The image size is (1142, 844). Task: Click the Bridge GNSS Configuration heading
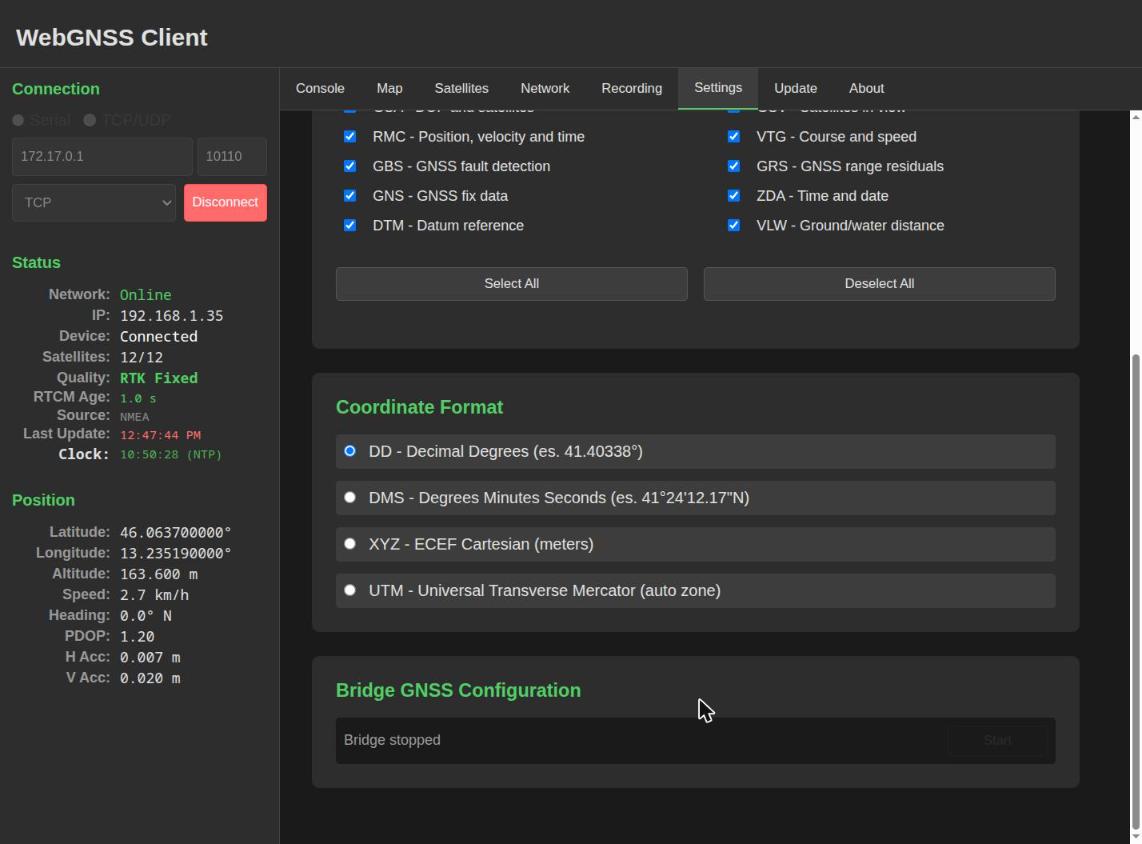(x=458, y=690)
